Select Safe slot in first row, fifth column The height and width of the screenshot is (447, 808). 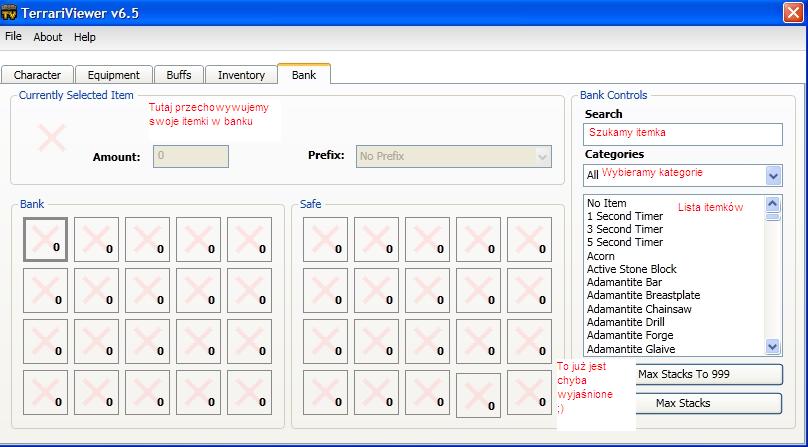[529, 239]
